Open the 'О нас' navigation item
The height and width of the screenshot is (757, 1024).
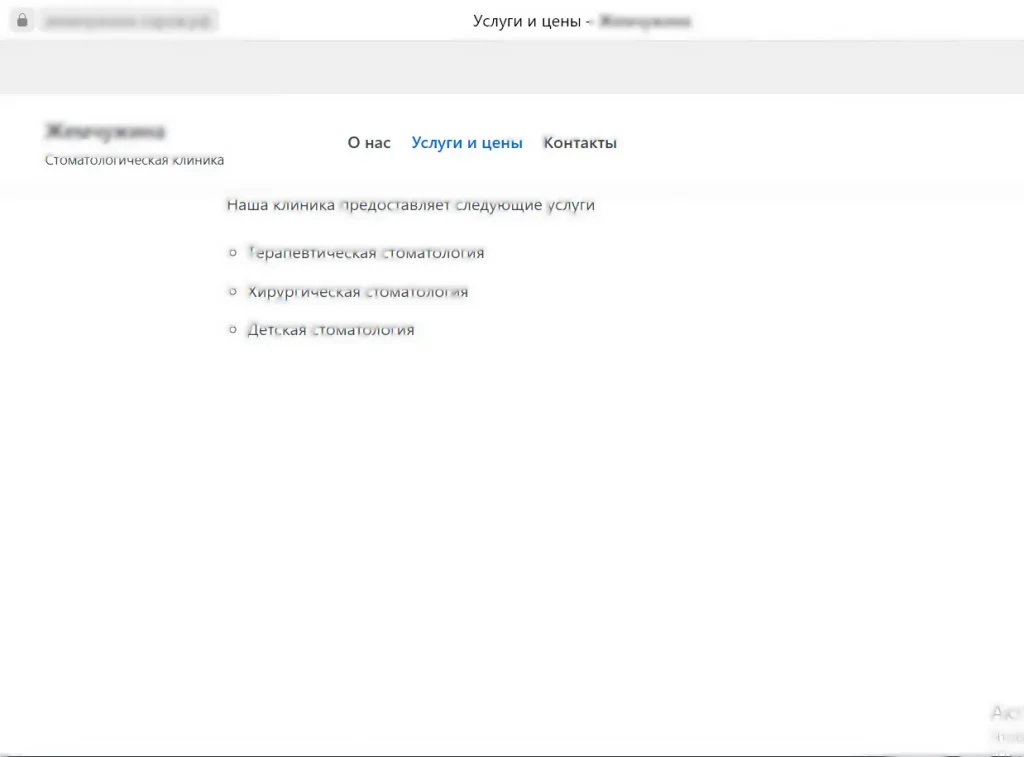click(x=369, y=143)
